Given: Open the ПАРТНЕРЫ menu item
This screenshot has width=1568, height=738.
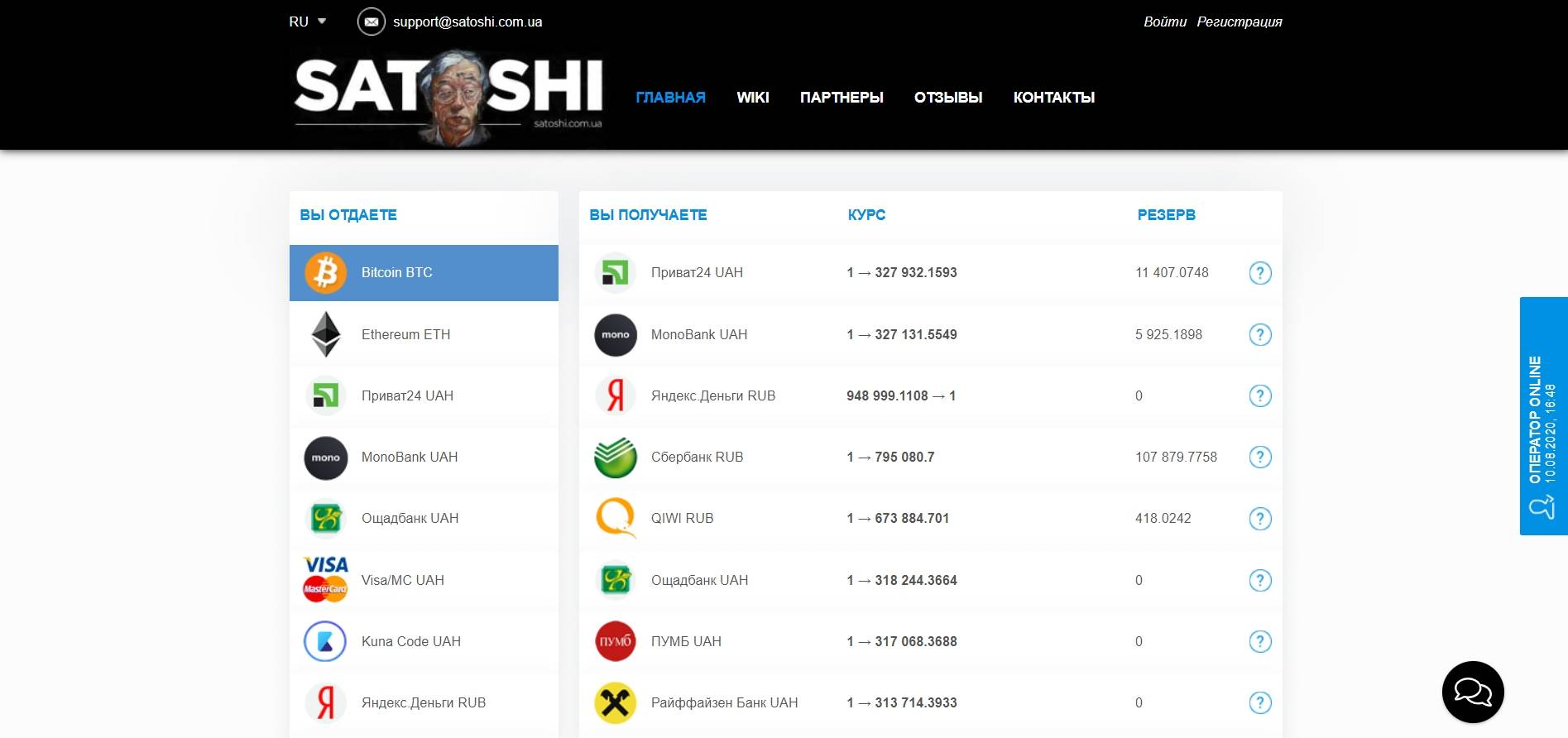Looking at the screenshot, I should tap(842, 98).
